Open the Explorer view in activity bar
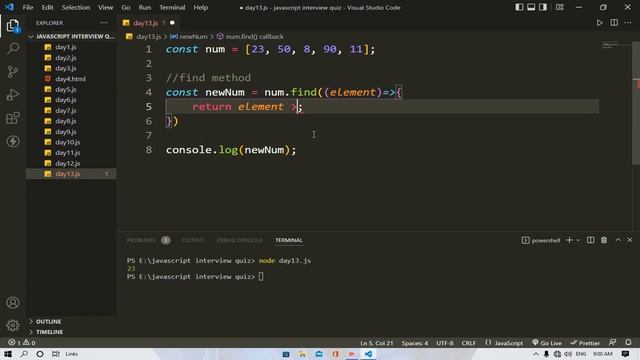640x360 pixels. (x=13, y=26)
